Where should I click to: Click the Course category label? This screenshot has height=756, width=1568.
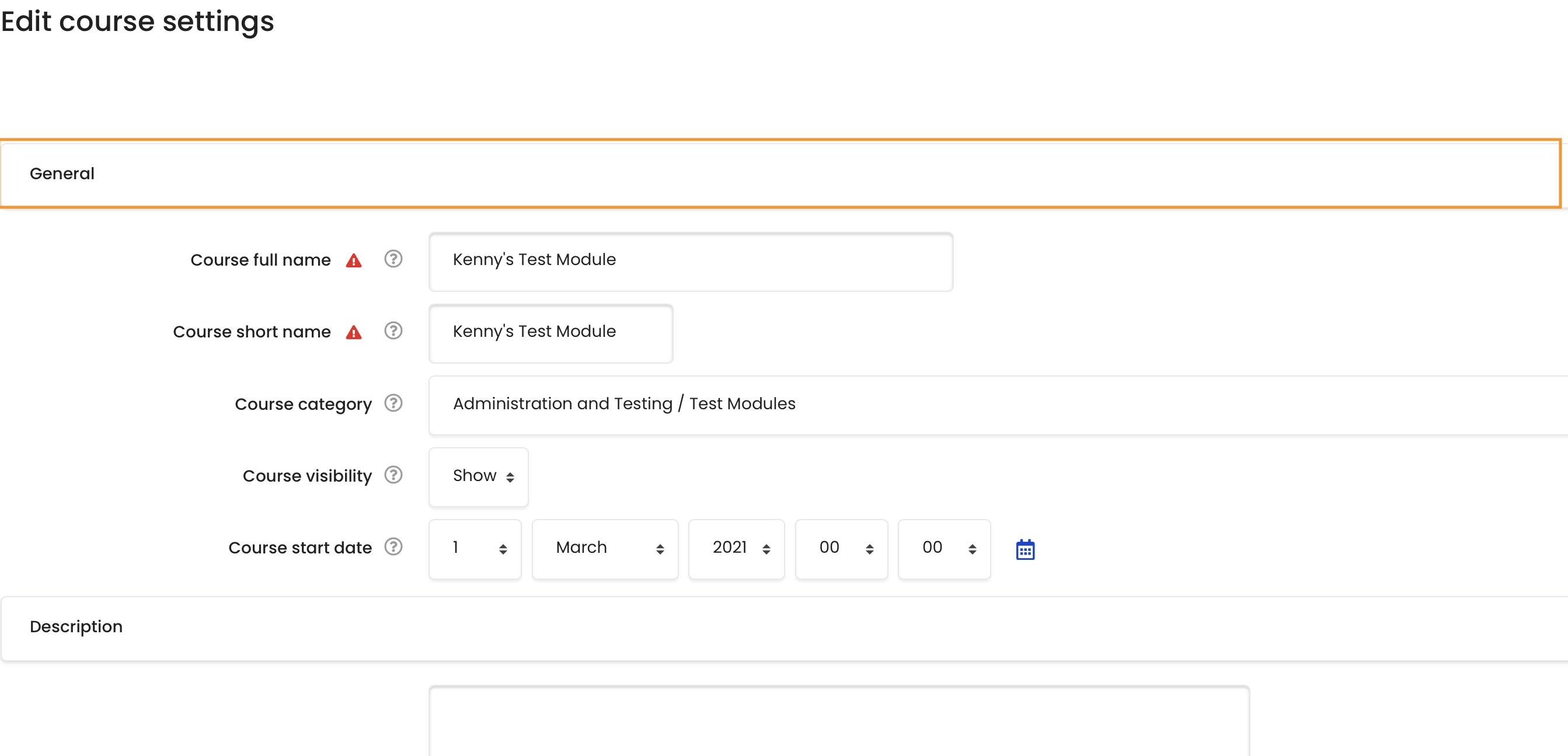pyautogui.click(x=303, y=404)
